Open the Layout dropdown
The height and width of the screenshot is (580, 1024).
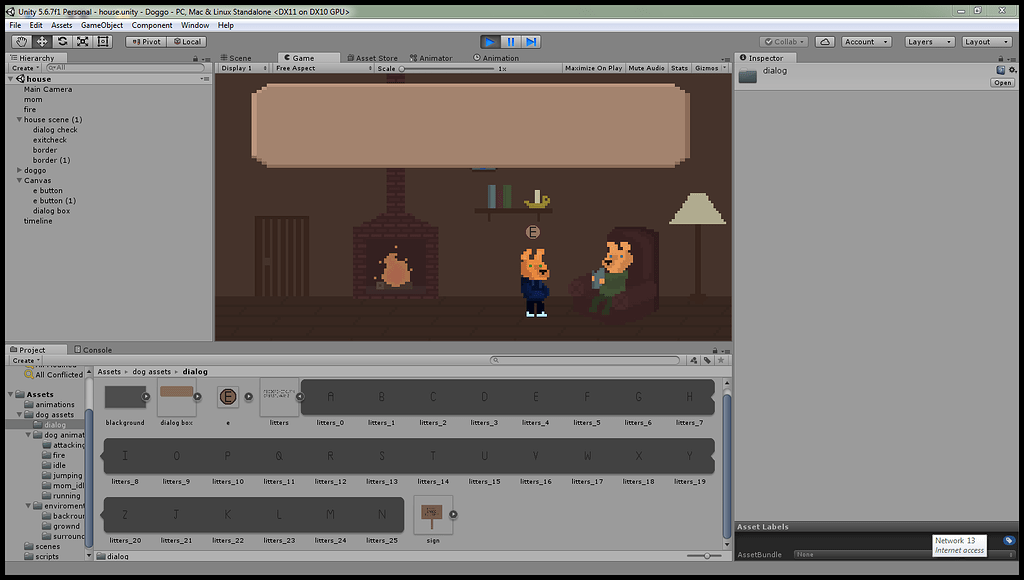[x=986, y=41]
